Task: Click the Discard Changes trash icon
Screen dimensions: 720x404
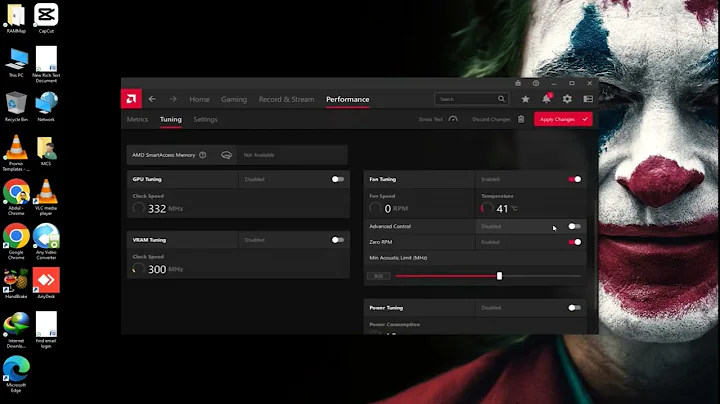Action: (x=521, y=119)
